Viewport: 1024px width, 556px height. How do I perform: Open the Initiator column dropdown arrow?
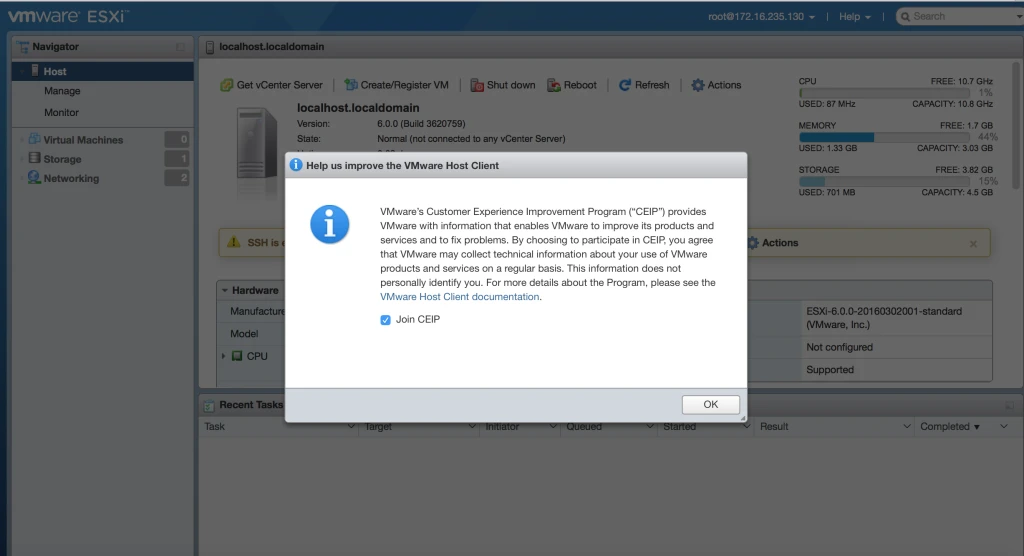(x=552, y=427)
